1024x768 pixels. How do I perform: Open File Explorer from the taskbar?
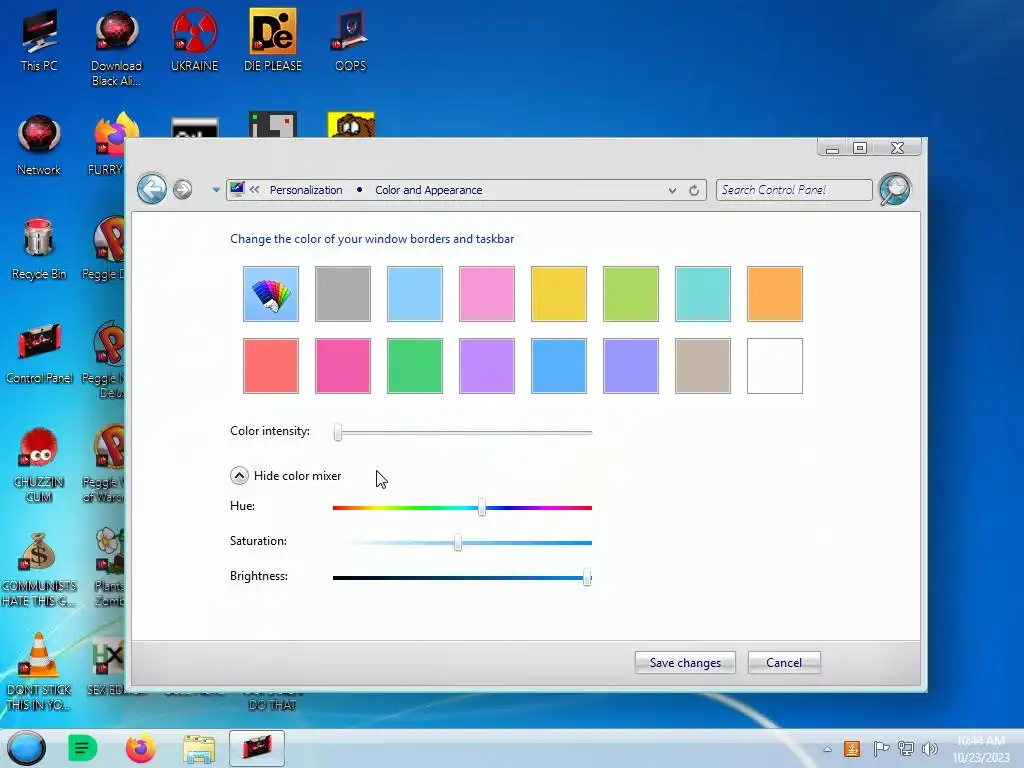[199, 748]
